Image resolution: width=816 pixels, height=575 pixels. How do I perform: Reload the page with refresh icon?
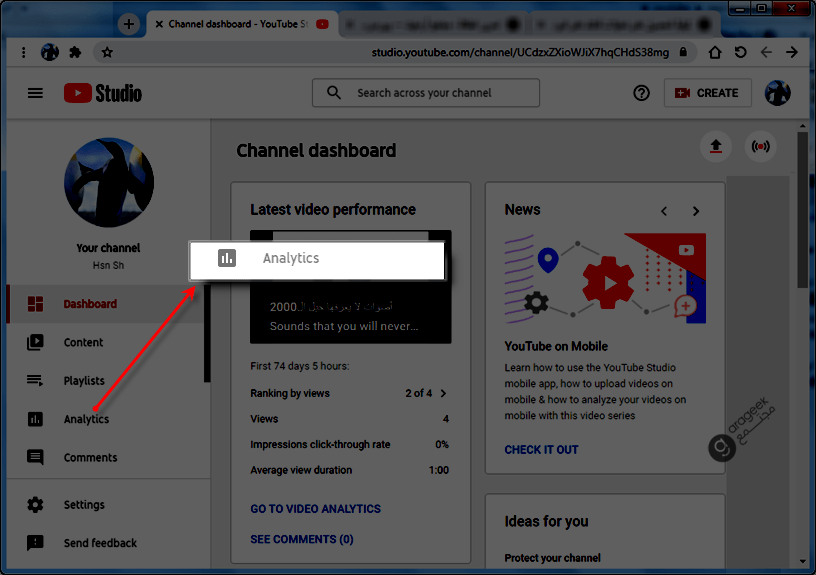point(741,52)
